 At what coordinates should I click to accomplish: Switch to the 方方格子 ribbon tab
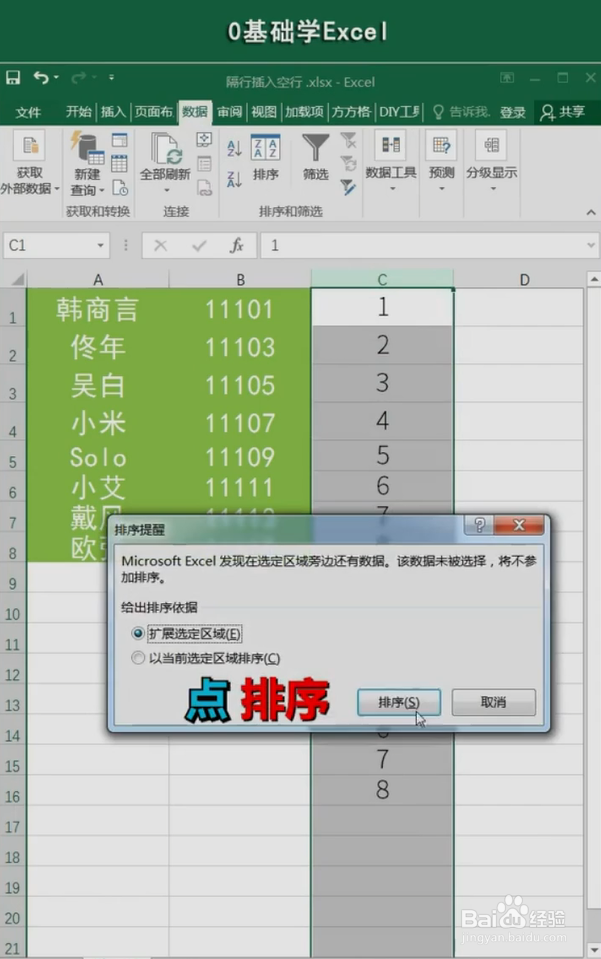tap(351, 111)
